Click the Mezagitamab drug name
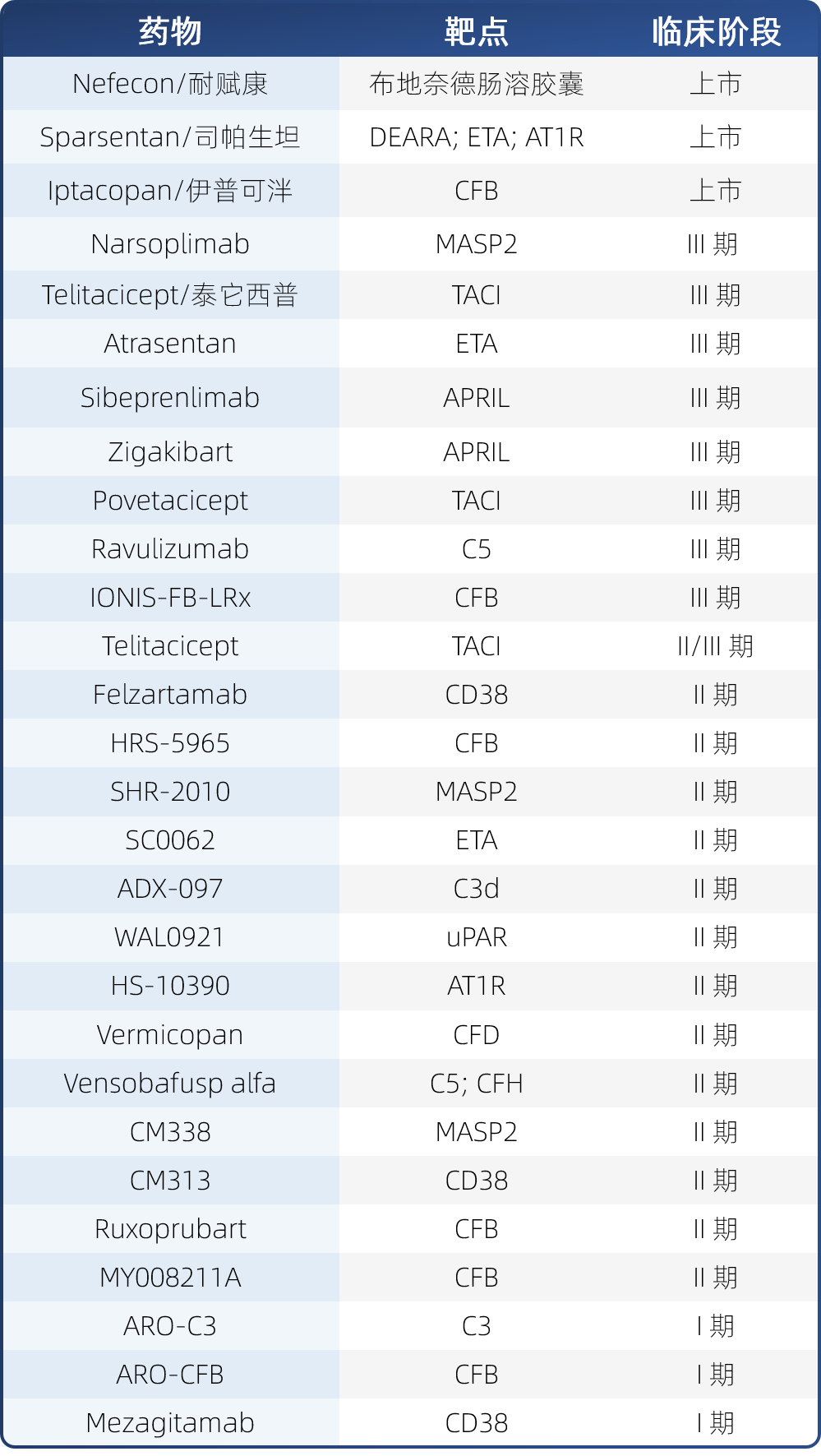Screen dimensions: 821x1456 coord(170,1423)
